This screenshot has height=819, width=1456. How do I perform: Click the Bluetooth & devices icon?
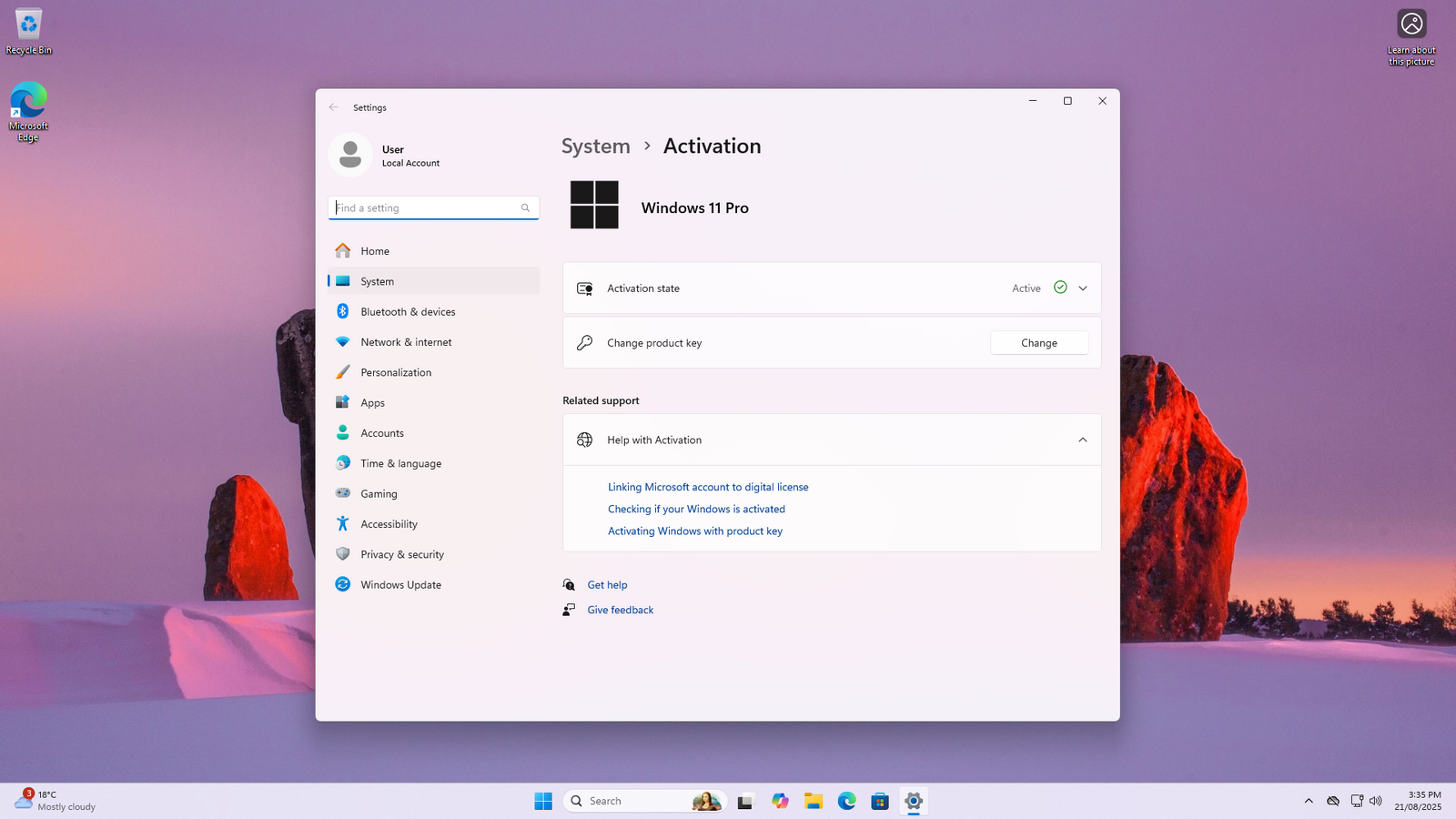point(342,311)
